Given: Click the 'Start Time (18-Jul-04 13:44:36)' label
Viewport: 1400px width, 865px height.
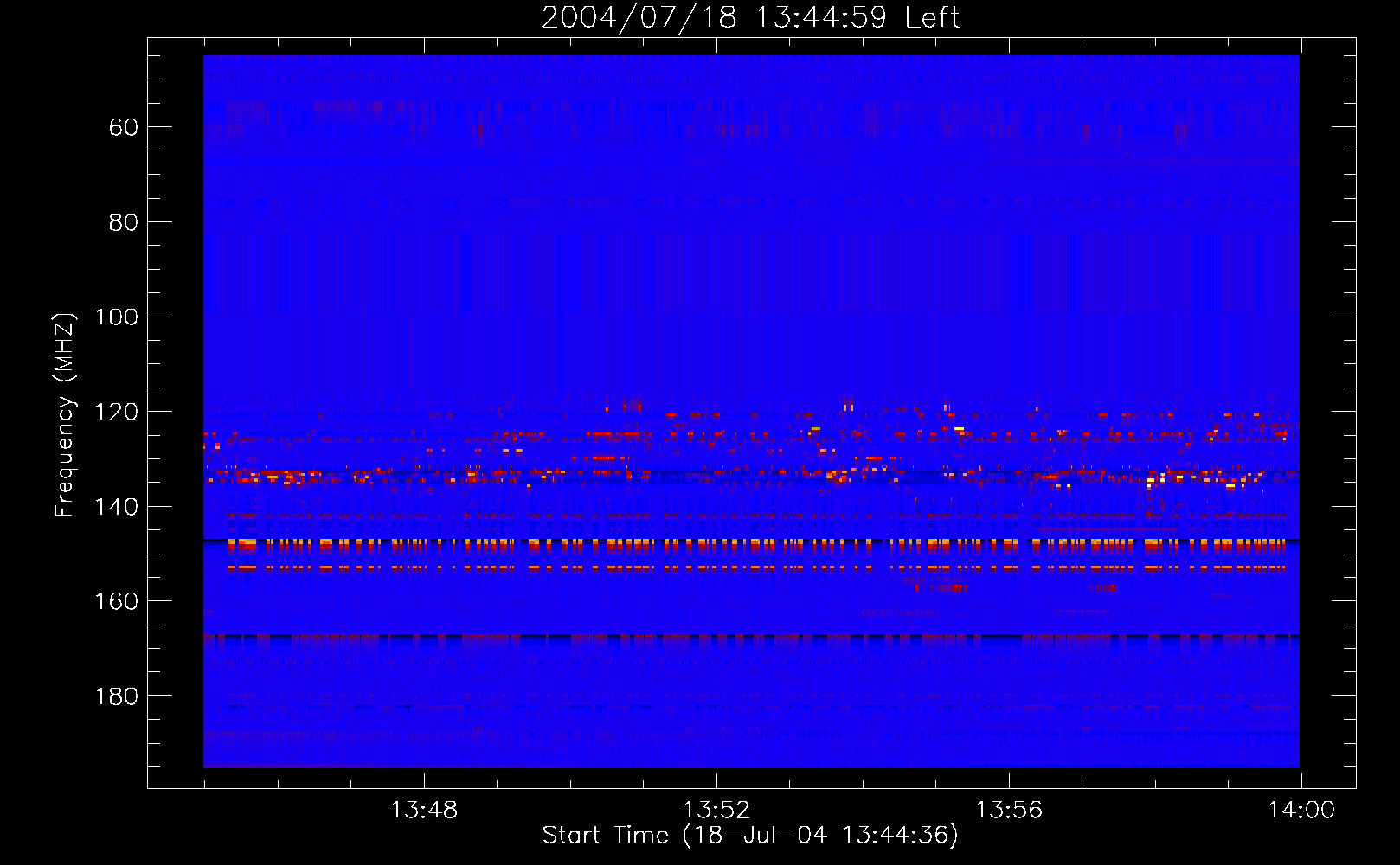Looking at the screenshot, I should pos(750,836).
